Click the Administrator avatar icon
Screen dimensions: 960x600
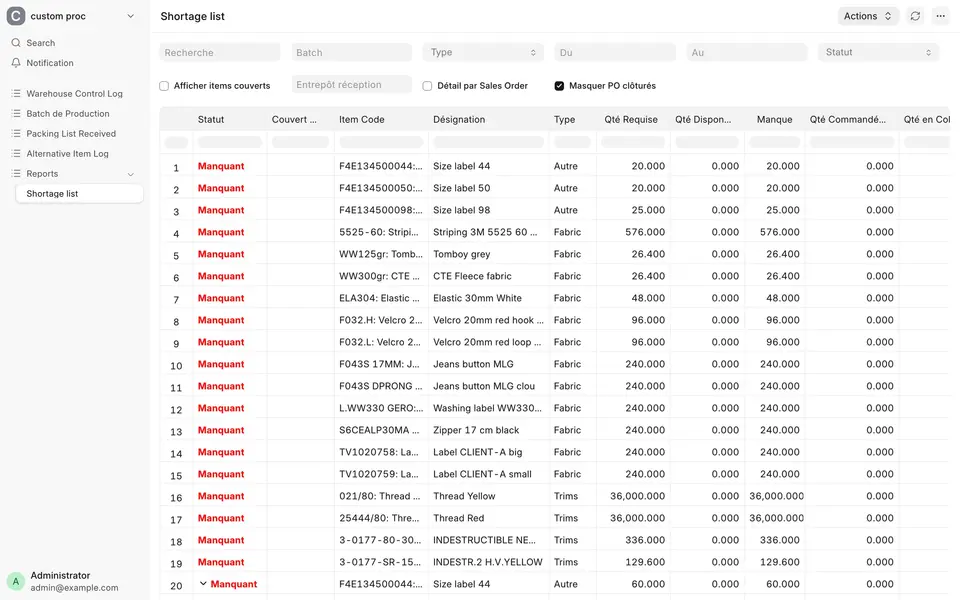point(16,581)
